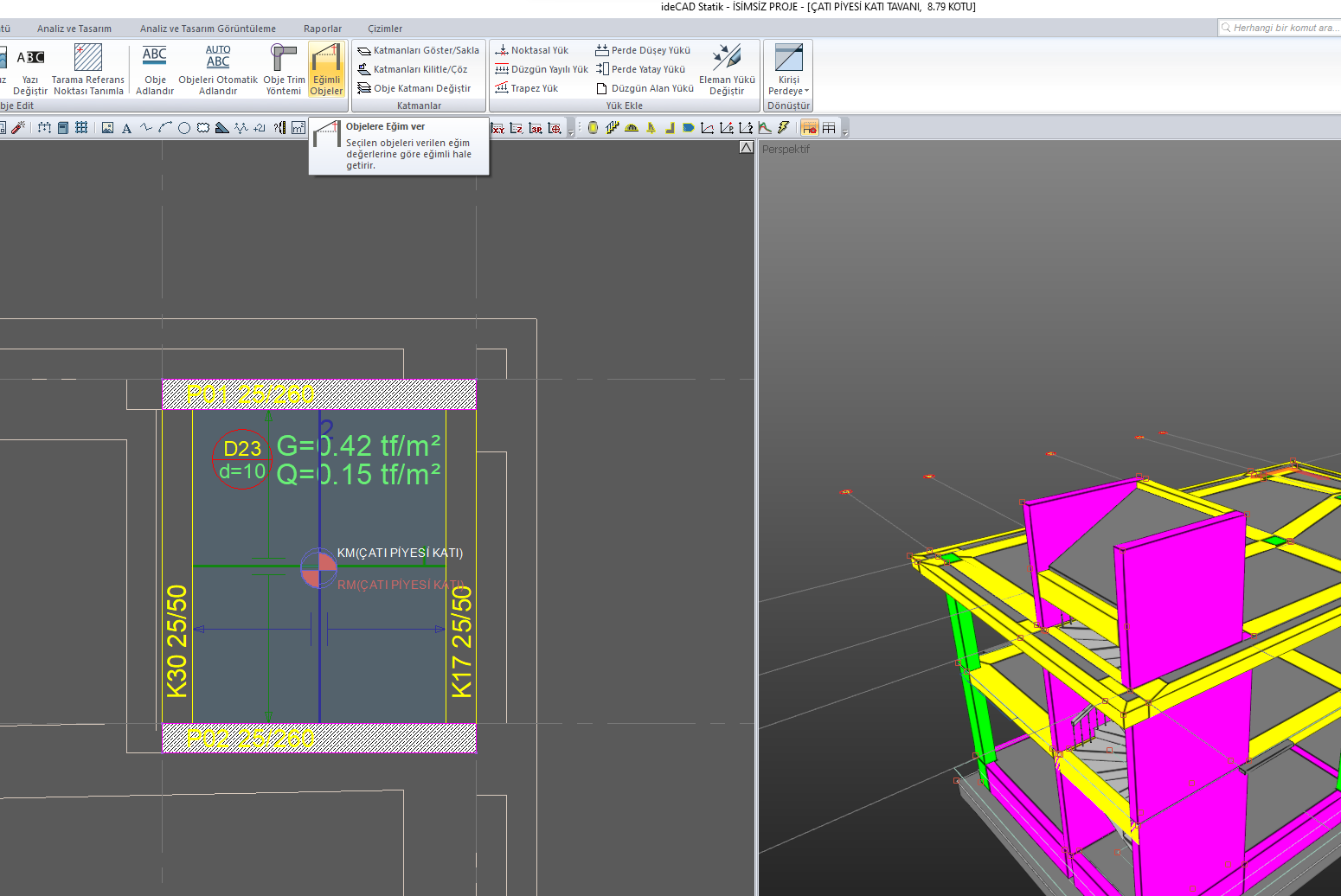Click the blue tag shape icon
Screen dimensions: 1341x896
pos(689,128)
